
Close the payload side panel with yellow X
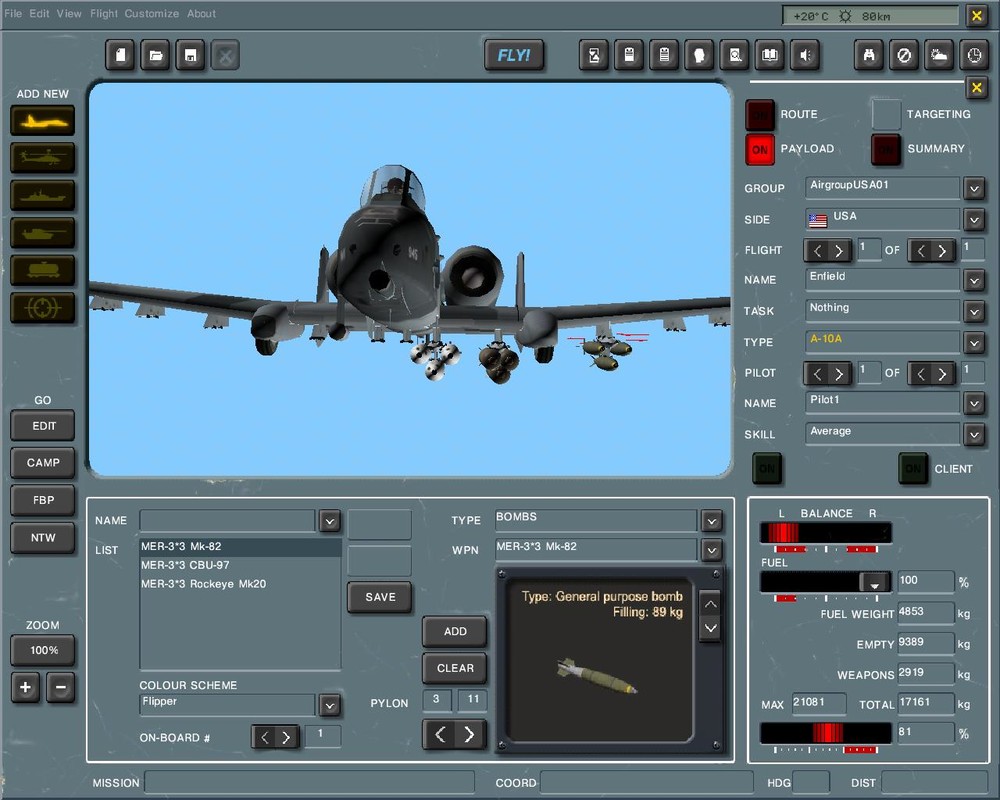tap(976, 87)
